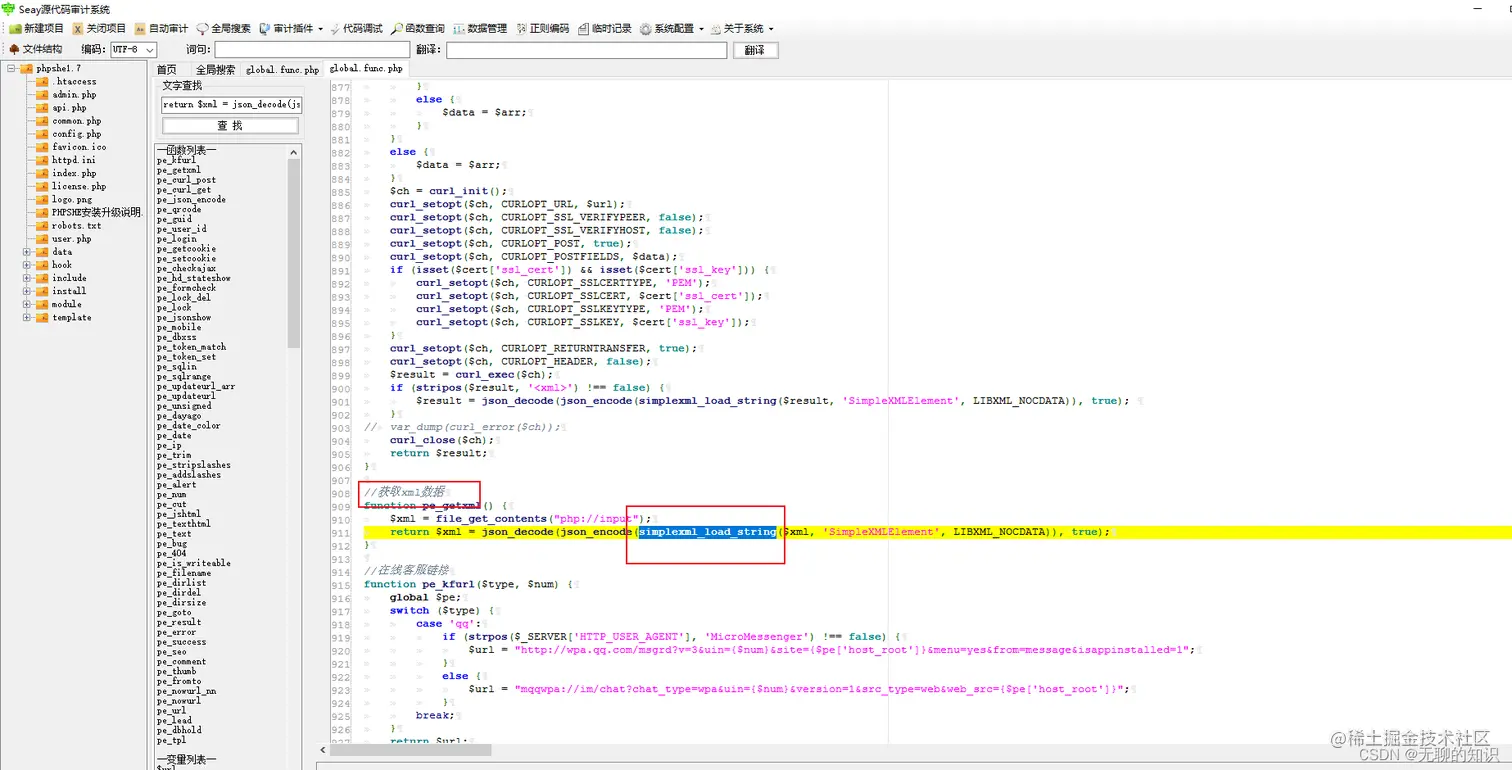Start 自动审计 (Auto Audit) from toolbar
This screenshot has height=770, width=1512.
pyautogui.click(x=160, y=29)
